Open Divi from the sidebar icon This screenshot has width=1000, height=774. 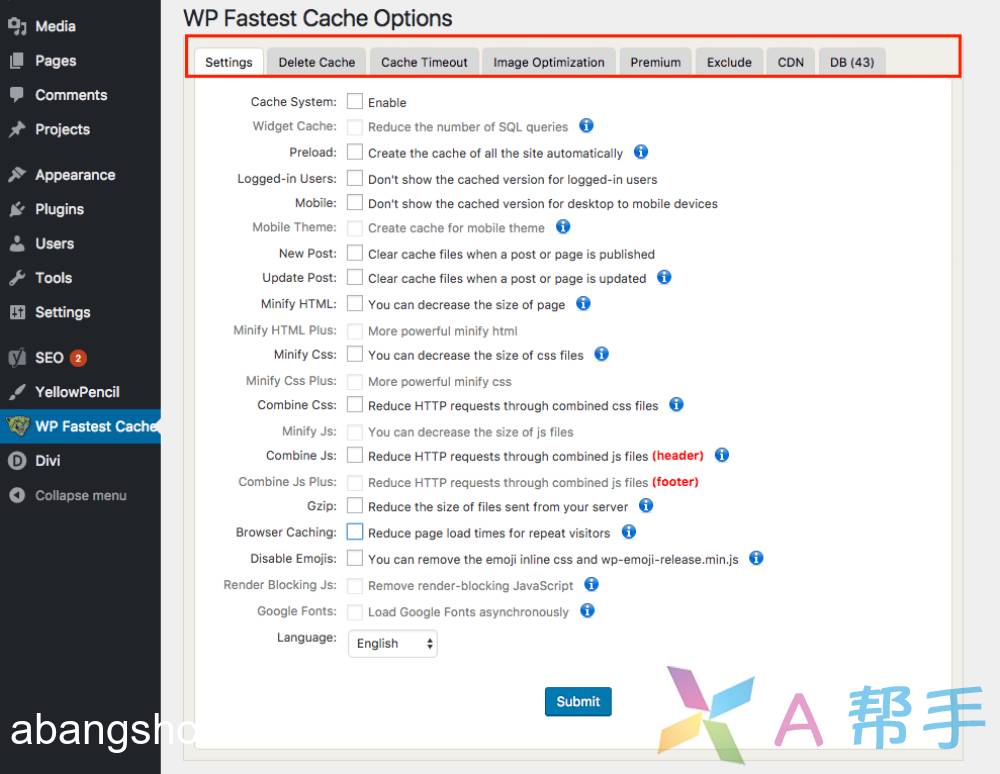point(17,461)
